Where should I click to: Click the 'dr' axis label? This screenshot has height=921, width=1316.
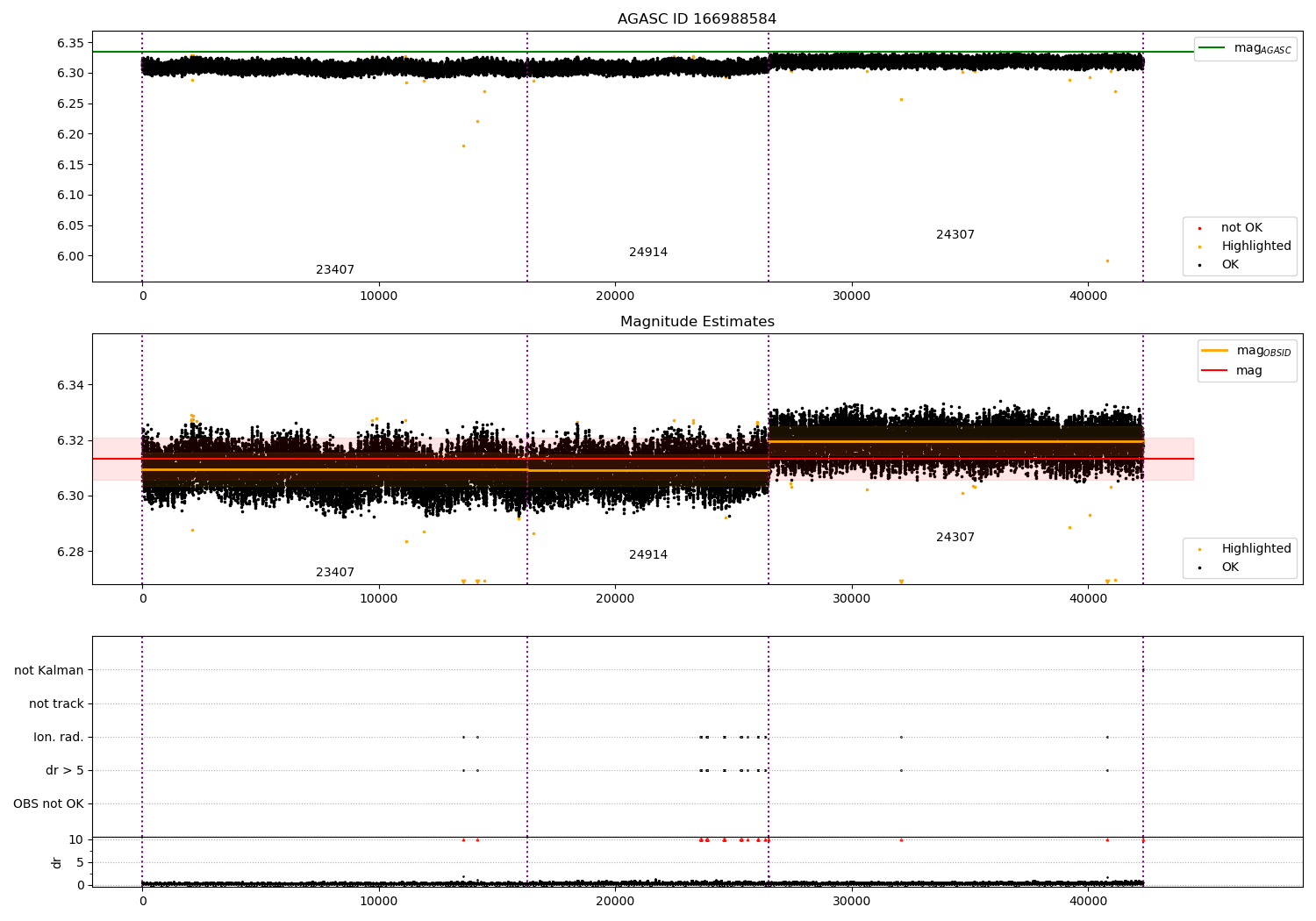click(x=57, y=863)
